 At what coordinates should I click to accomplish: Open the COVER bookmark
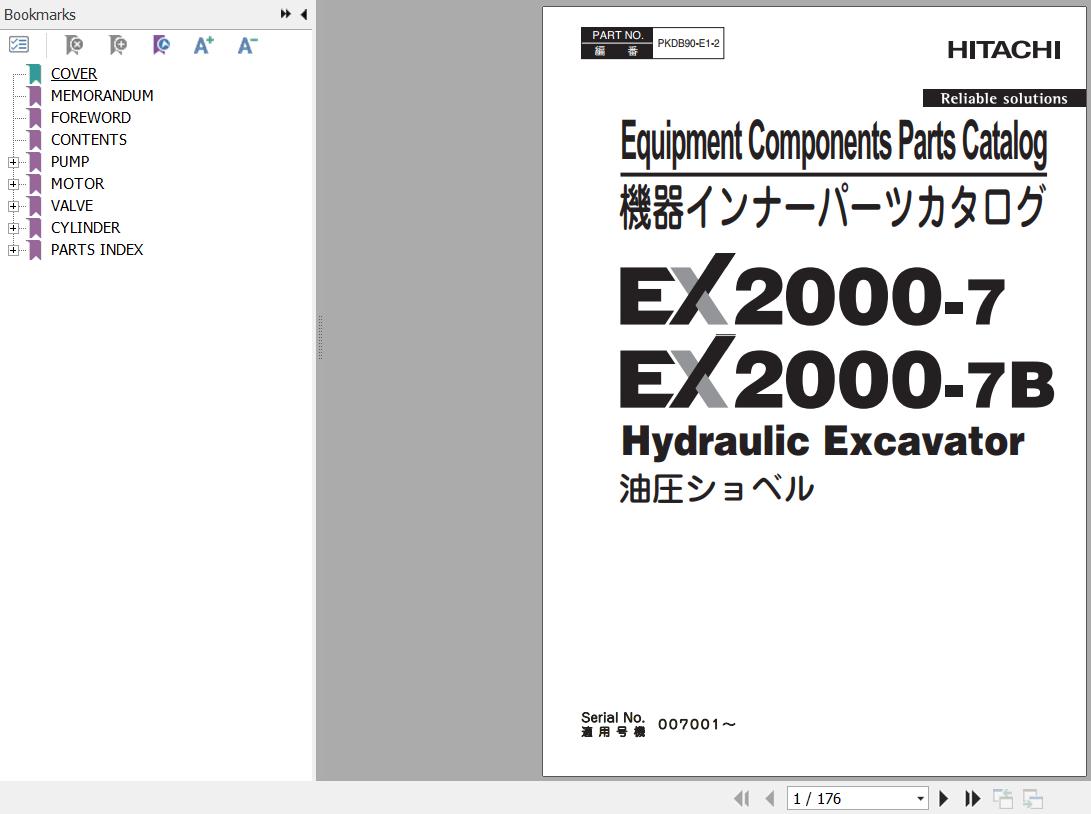point(74,74)
